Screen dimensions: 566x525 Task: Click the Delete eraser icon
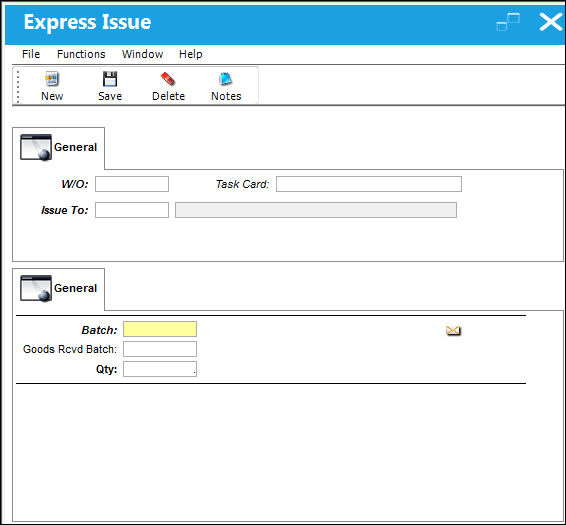(x=168, y=79)
